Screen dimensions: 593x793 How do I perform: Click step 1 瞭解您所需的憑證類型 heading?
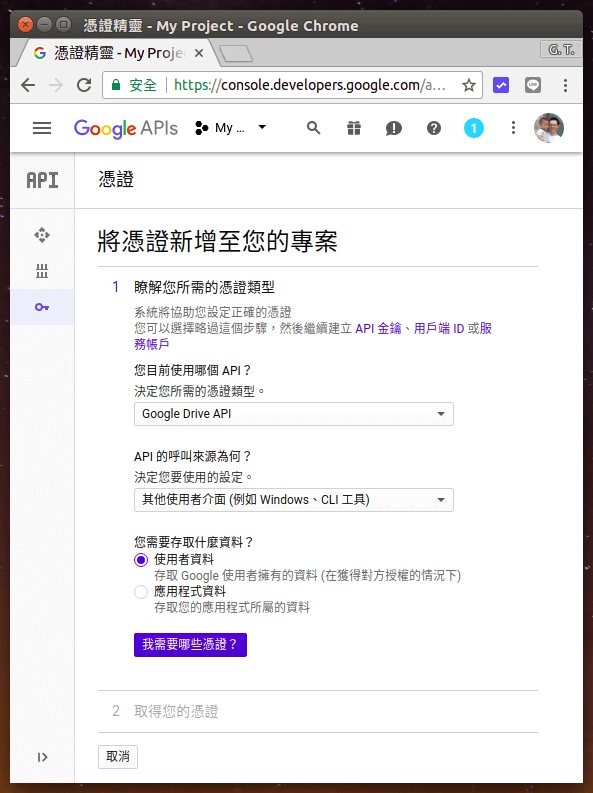tap(204, 287)
